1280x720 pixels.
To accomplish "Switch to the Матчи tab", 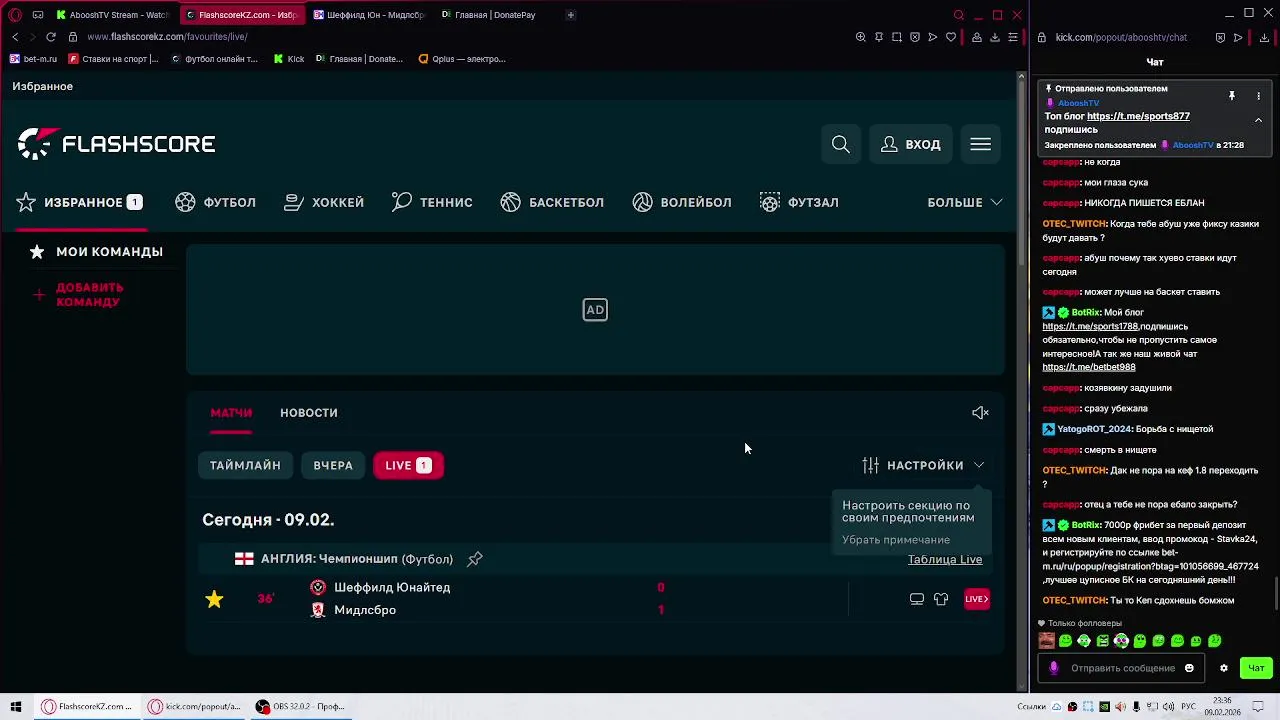I will [x=231, y=413].
